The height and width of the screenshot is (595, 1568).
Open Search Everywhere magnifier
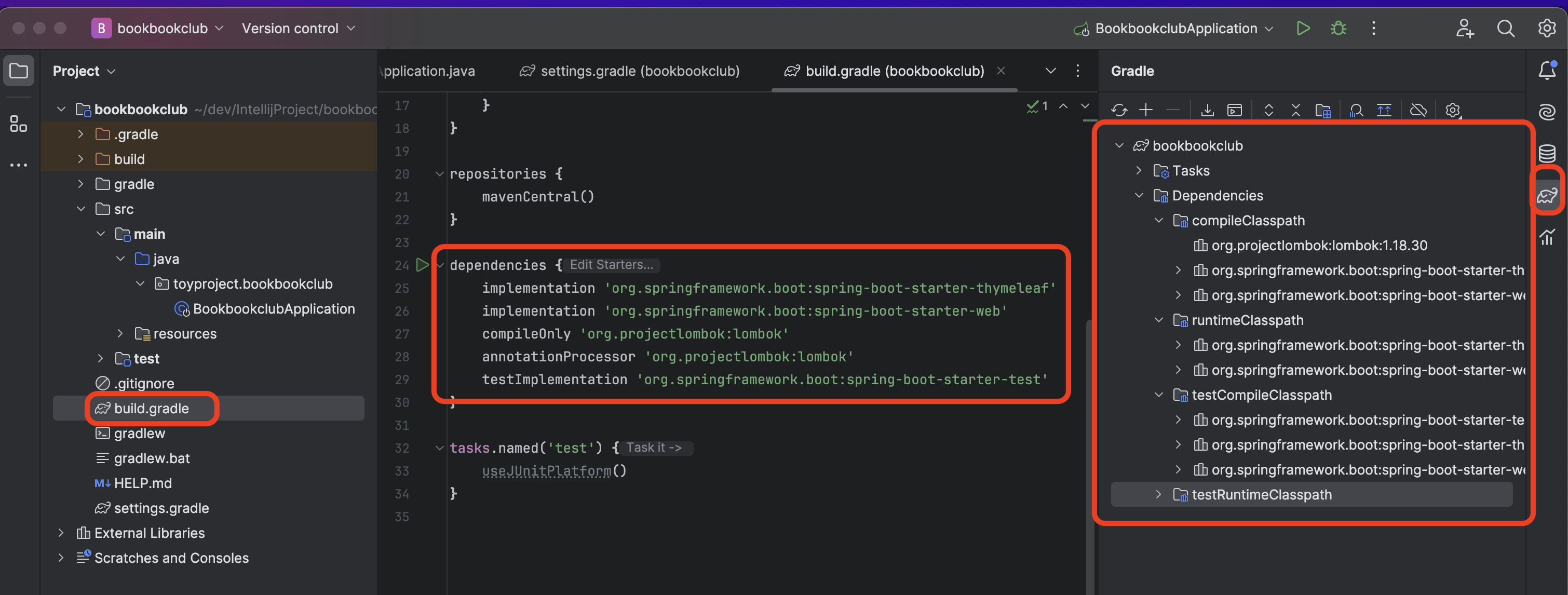[x=1505, y=29]
